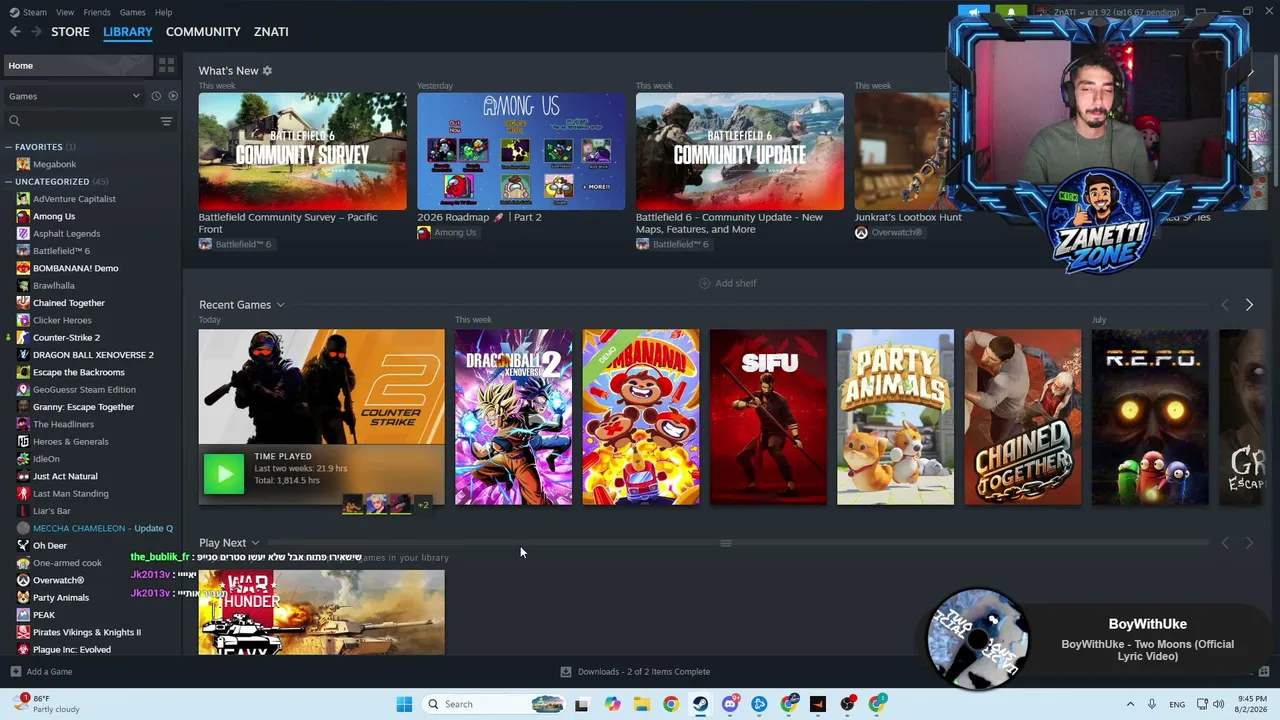The image size is (1280, 720).
Task: Go back with the left navigation arrow
Action: (x=15, y=32)
